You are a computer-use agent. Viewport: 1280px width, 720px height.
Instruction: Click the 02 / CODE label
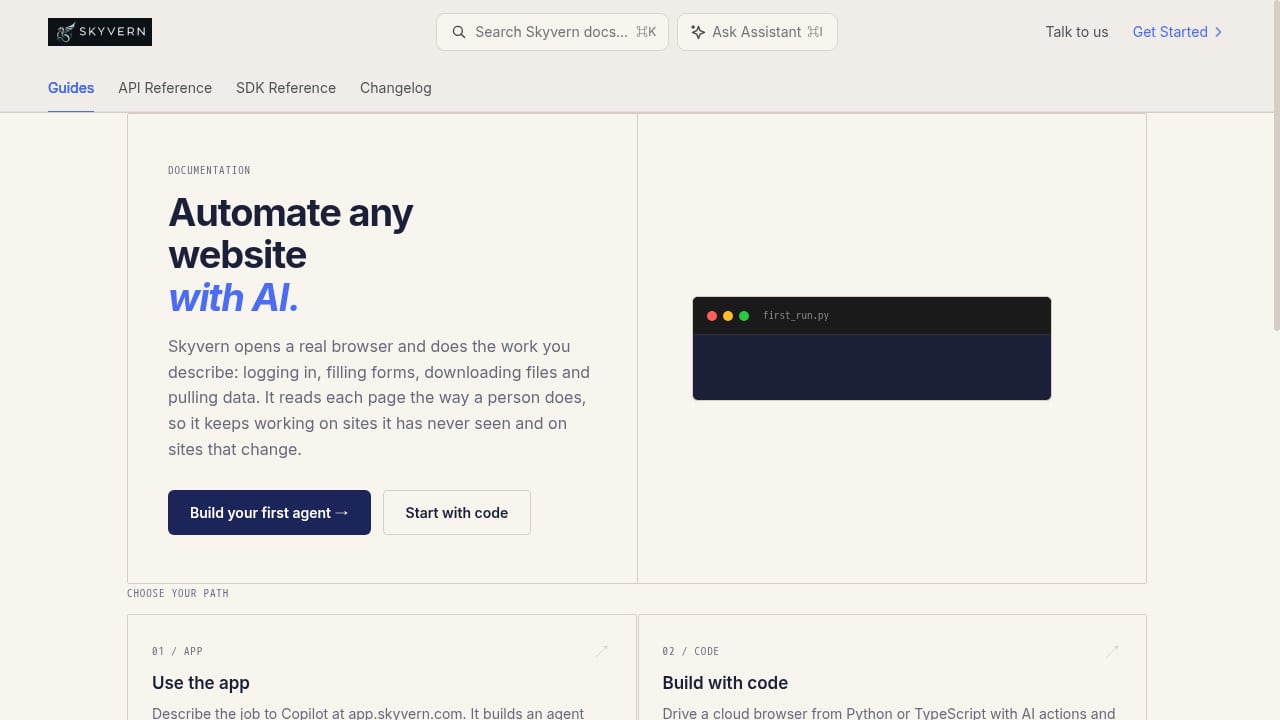click(x=691, y=652)
